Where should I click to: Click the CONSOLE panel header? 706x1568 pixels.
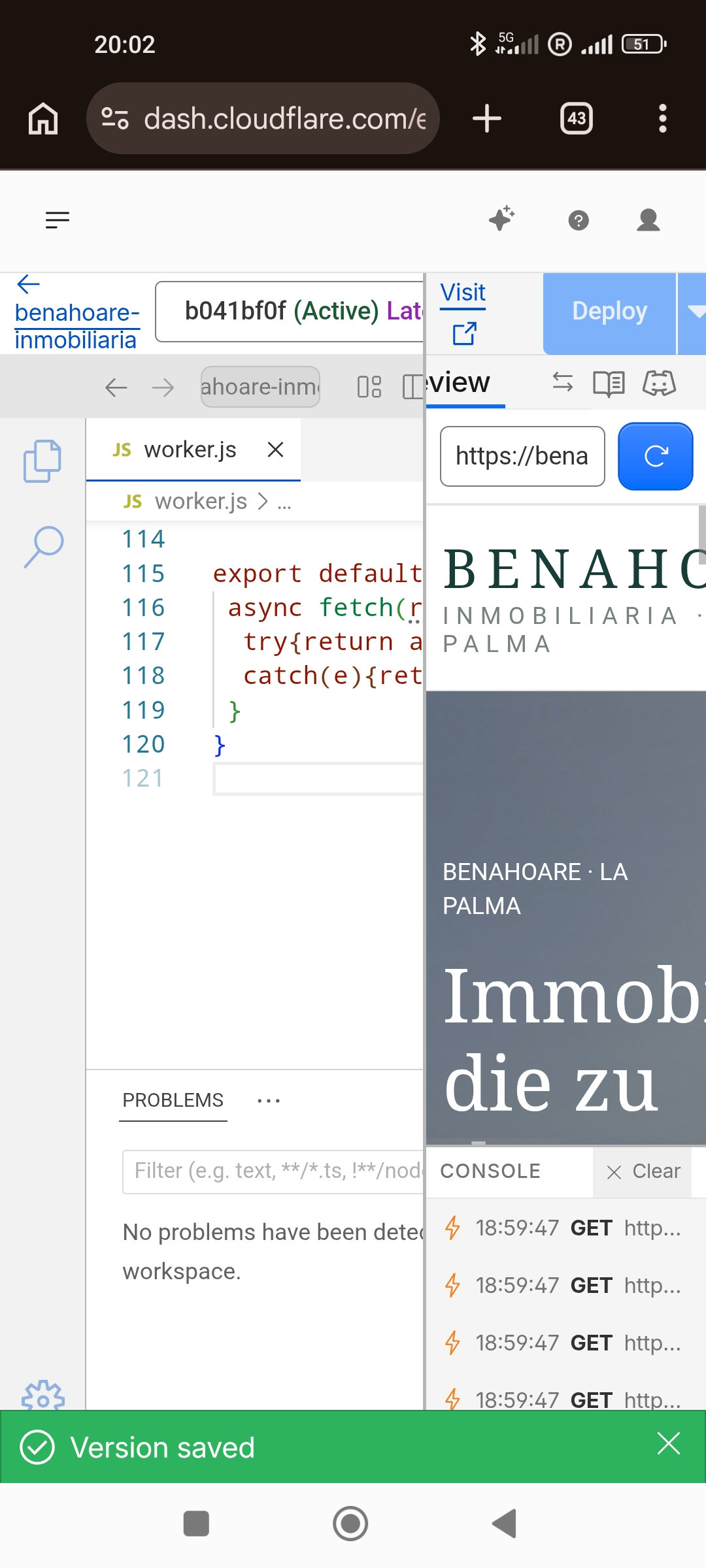[x=490, y=1171]
